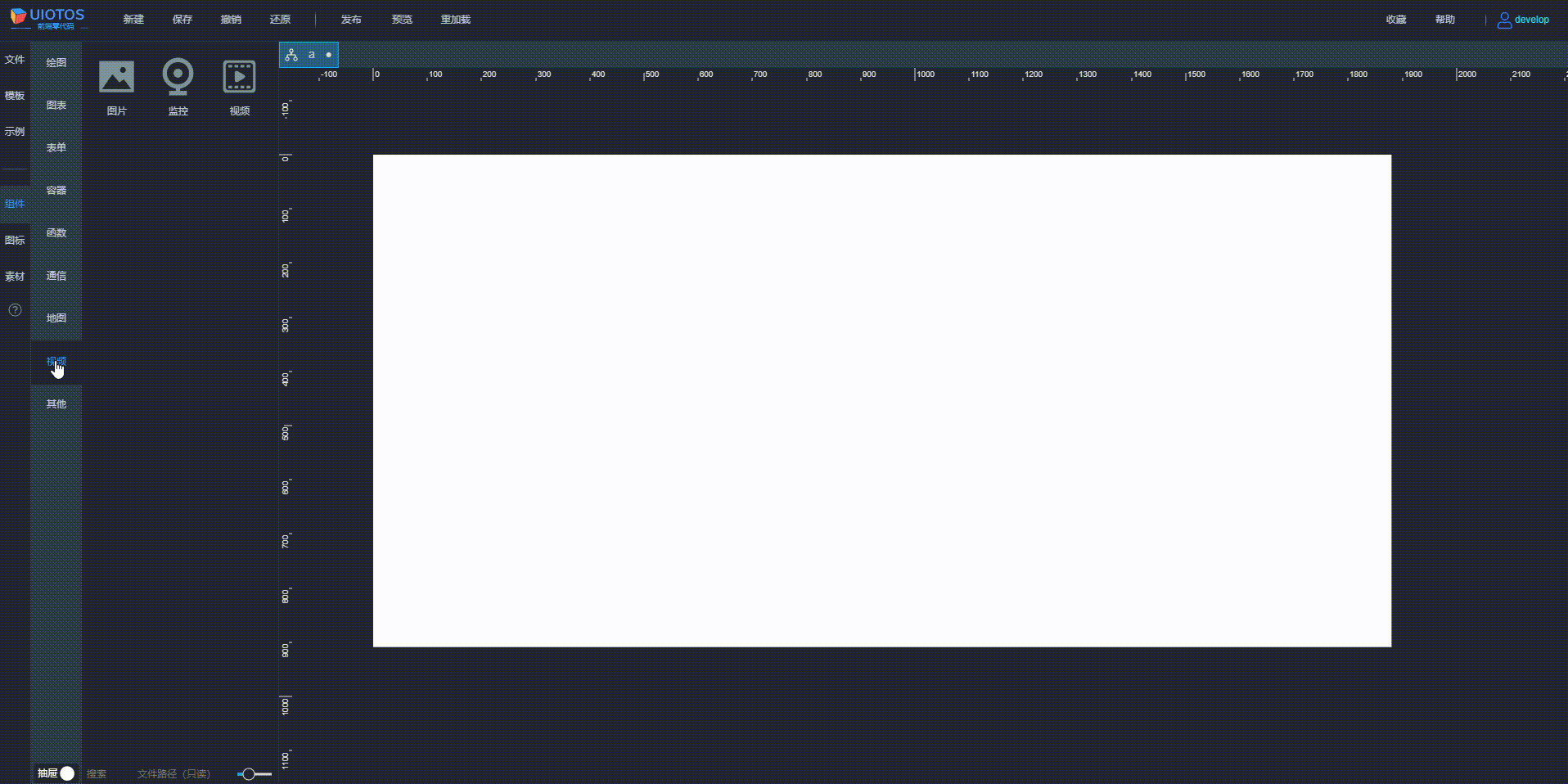Click the 保存 save button
Image resolution: width=1568 pixels, height=784 pixels.
click(182, 19)
